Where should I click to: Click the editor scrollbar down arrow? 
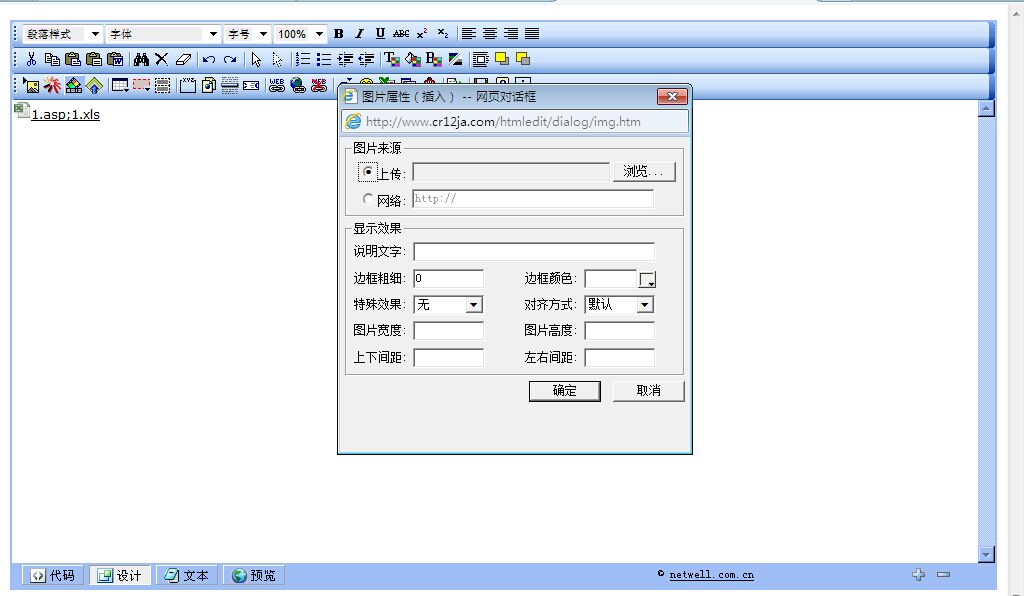(x=986, y=554)
